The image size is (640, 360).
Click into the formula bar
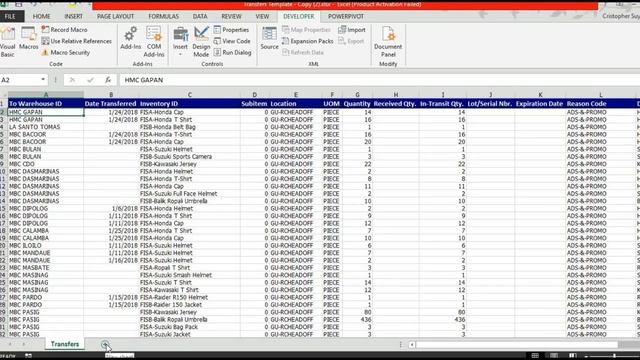click(x=380, y=80)
